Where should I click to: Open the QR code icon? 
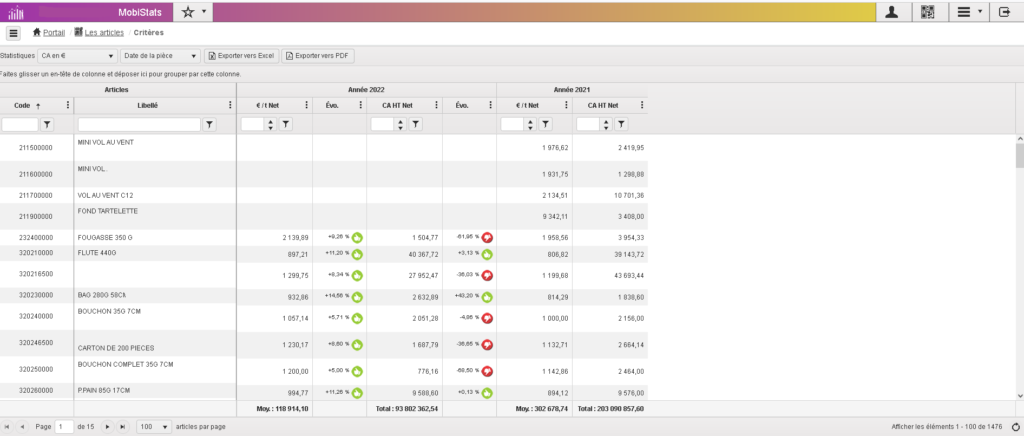click(x=928, y=12)
